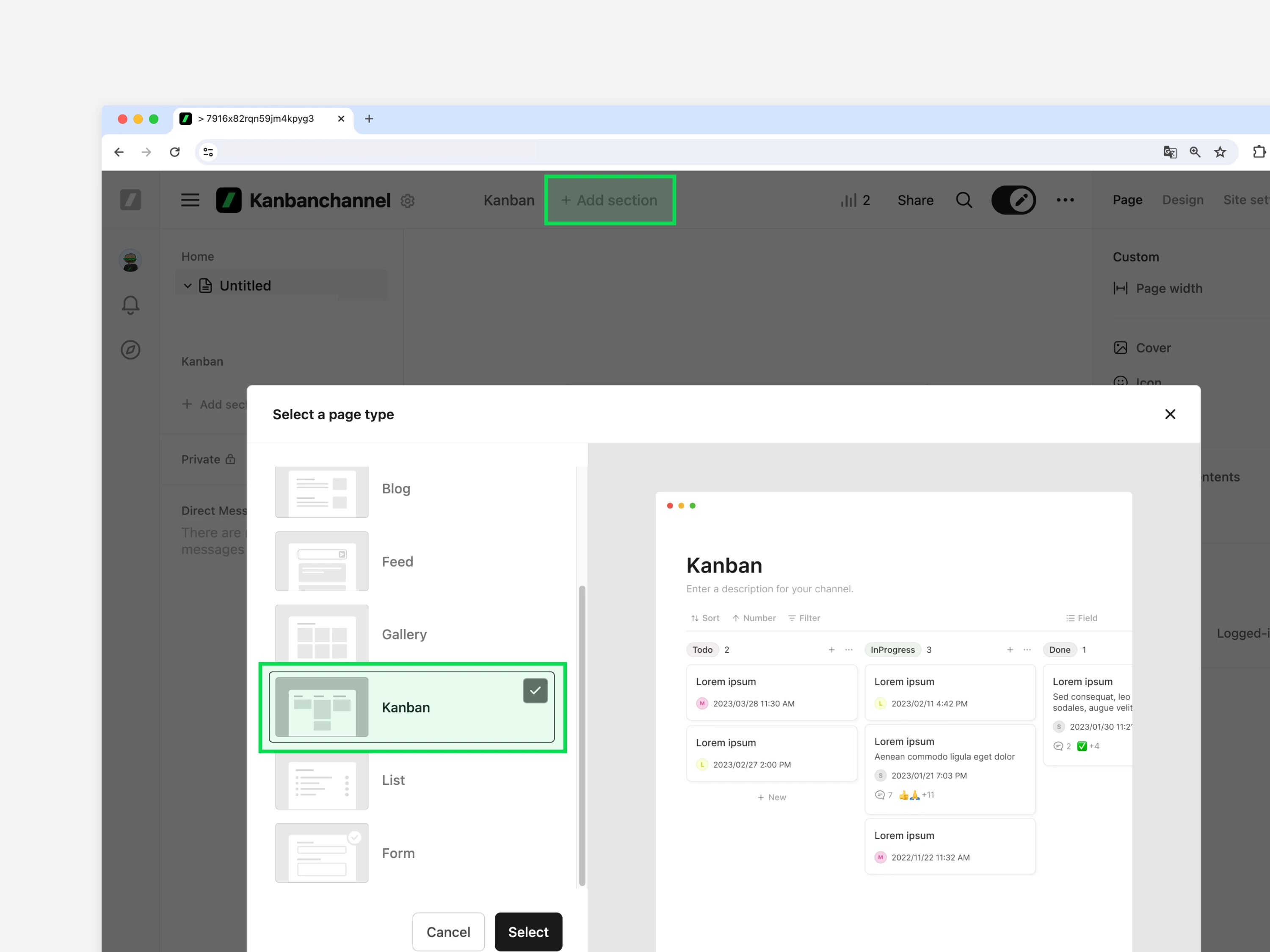The width and height of the screenshot is (1270, 952).
Task: Click the Slashpage logo in left rail
Action: (130, 200)
